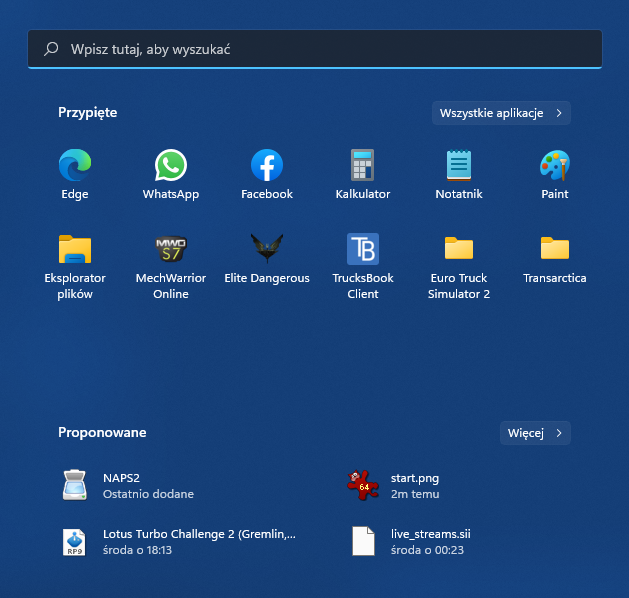Launch WhatsApp from pinned apps
Image resolution: width=629 pixels, height=598 pixels.
pos(171,165)
